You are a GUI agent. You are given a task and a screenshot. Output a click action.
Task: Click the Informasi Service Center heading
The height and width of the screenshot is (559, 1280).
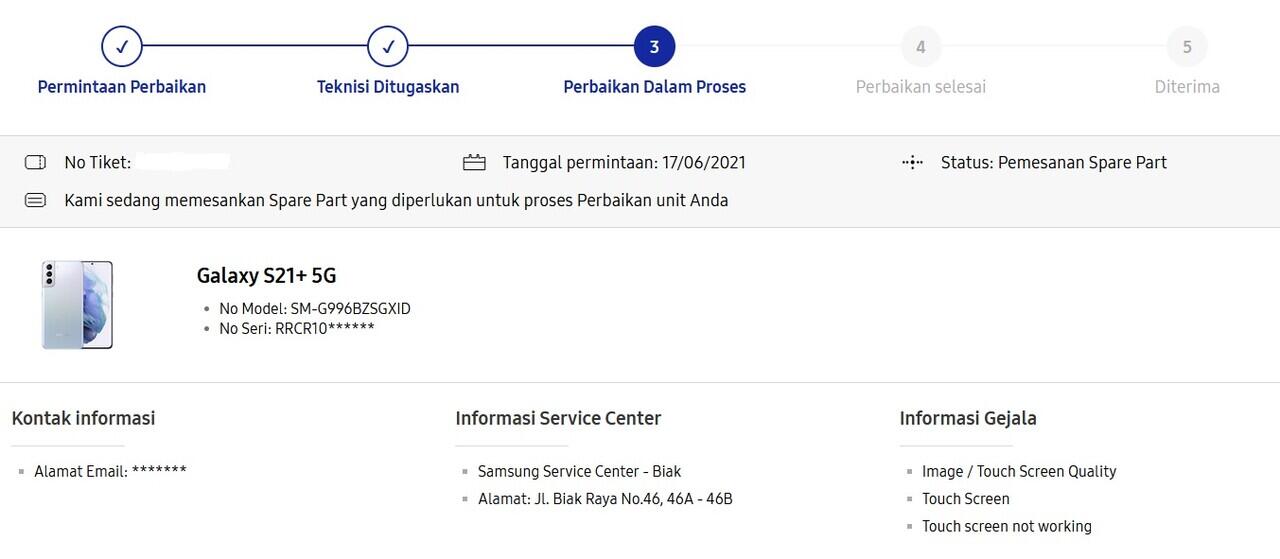(x=558, y=418)
